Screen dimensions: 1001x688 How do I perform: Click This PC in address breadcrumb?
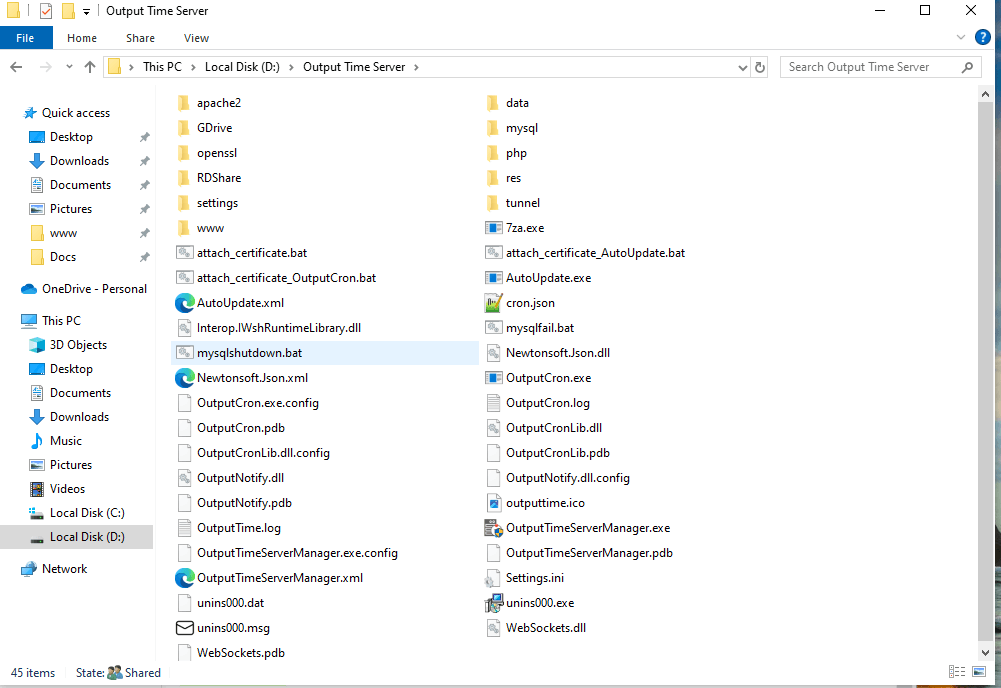click(162, 67)
